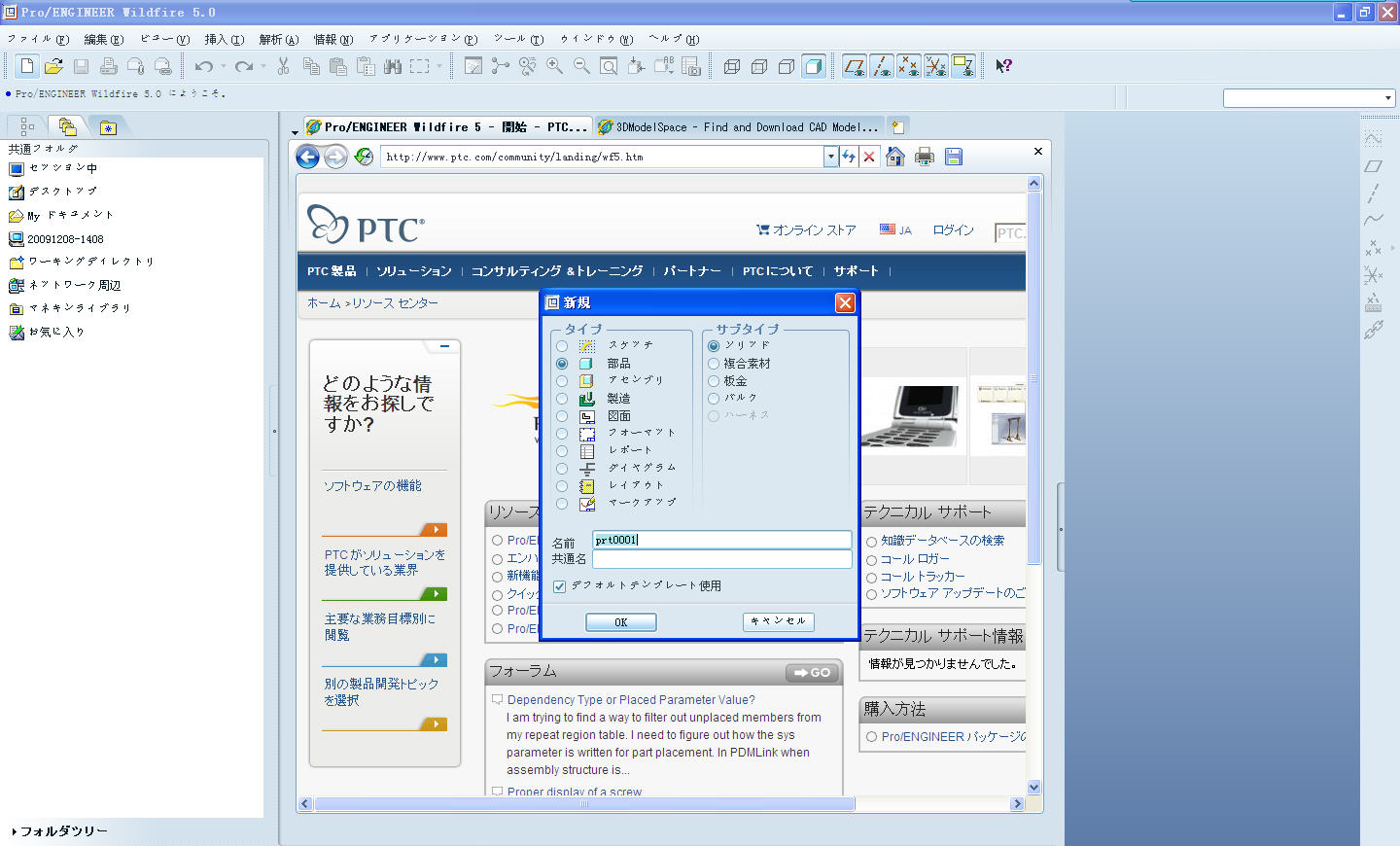Click browser Stop red X icon
Viewport: 1400px width, 846px height.
coord(869,157)
